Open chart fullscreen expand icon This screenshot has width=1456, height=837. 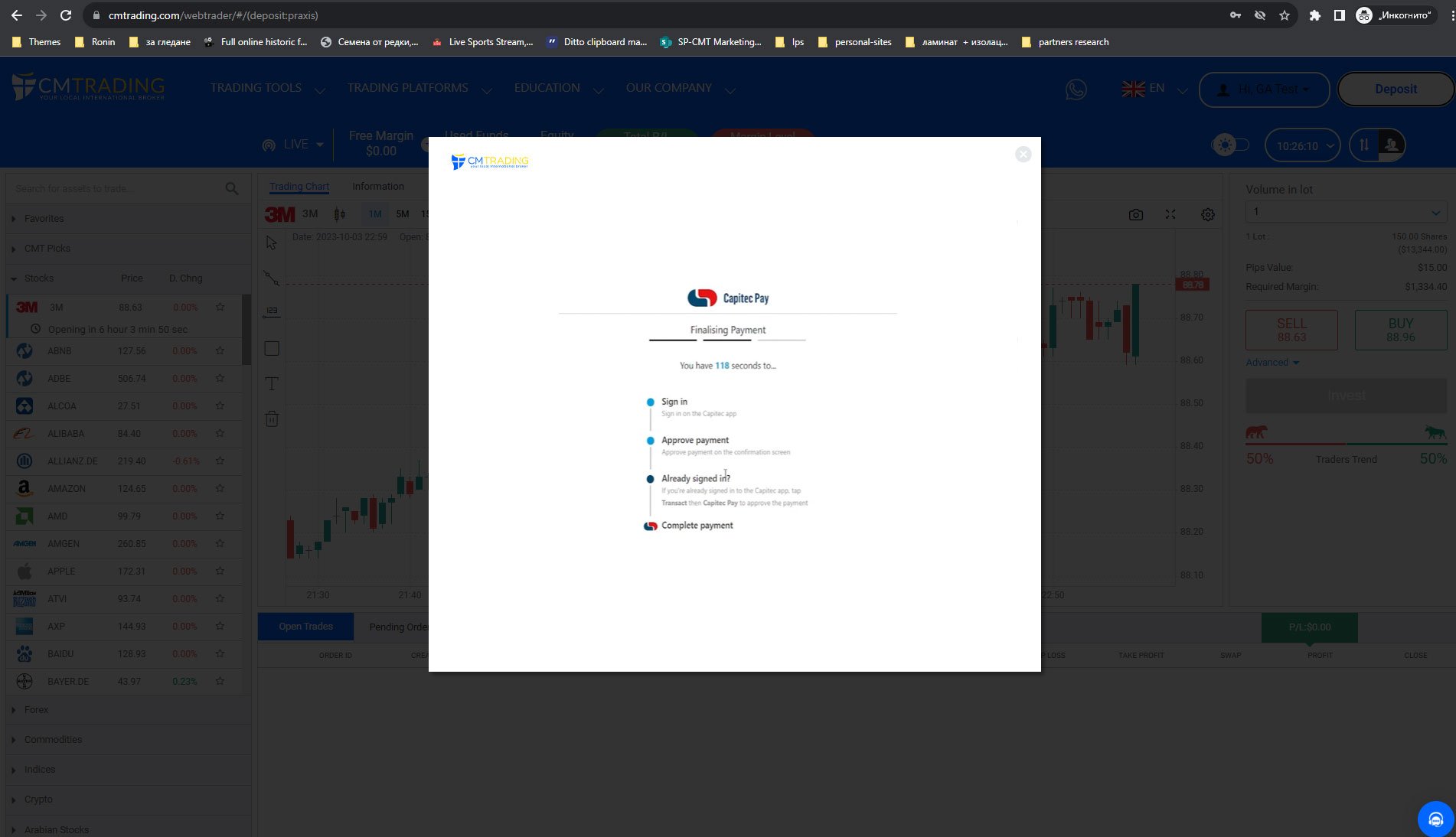point(1170,214)
